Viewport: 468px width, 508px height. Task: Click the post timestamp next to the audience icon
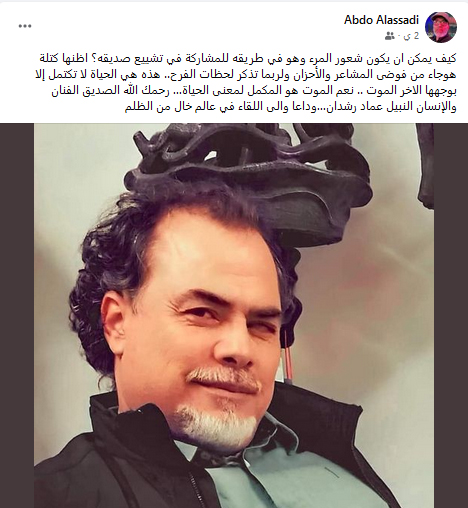point(412,36)
